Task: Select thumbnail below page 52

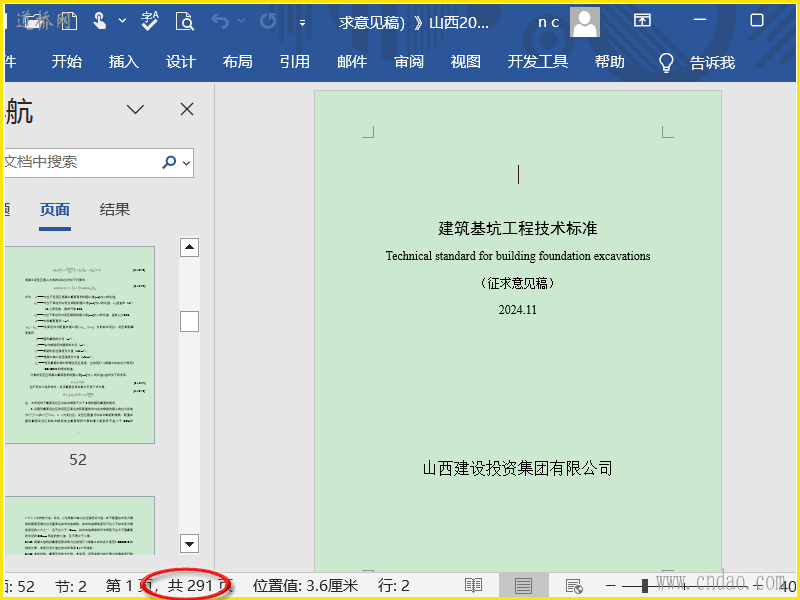Action: (80, 526)
